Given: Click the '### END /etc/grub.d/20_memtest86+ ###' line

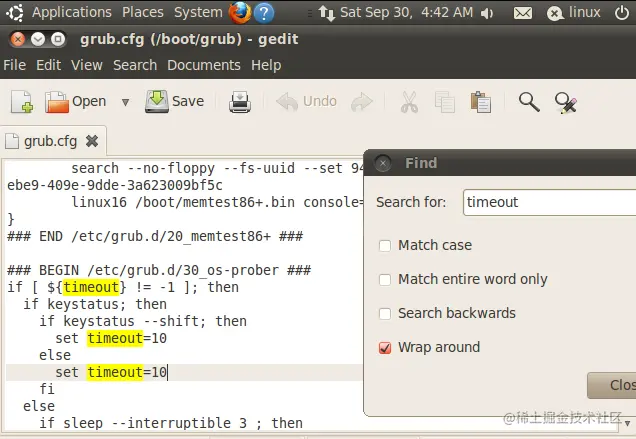Looking at the screenshot, I should (x=155, y=236).
